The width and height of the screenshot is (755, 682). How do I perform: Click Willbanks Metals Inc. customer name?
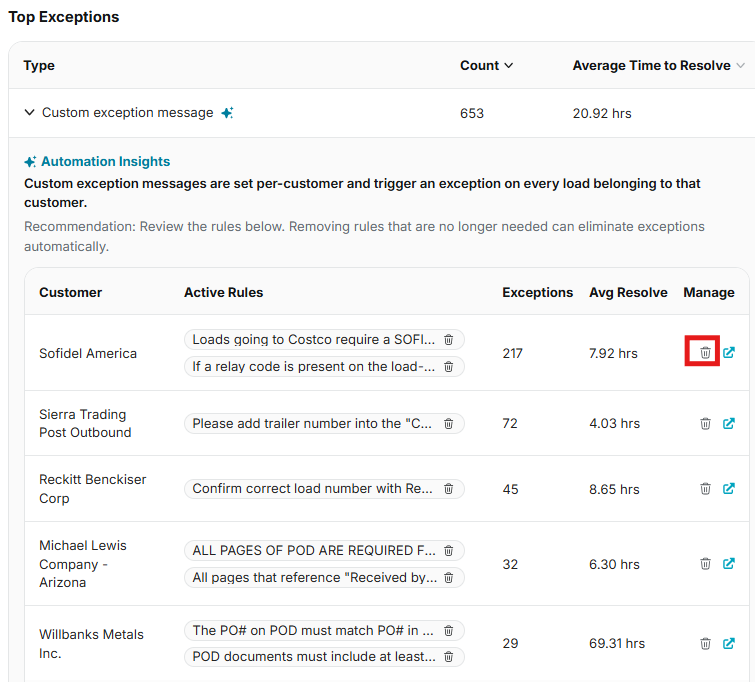[91, 644]
